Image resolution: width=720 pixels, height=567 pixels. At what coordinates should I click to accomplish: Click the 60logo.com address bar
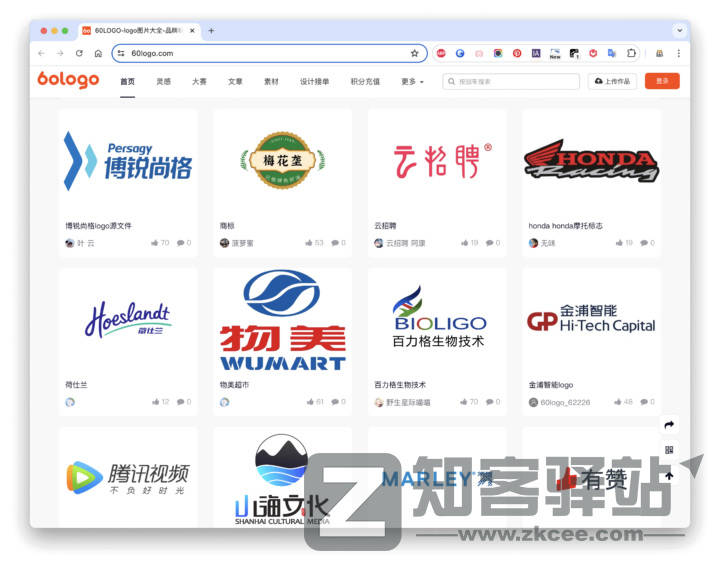coord(269,53)
